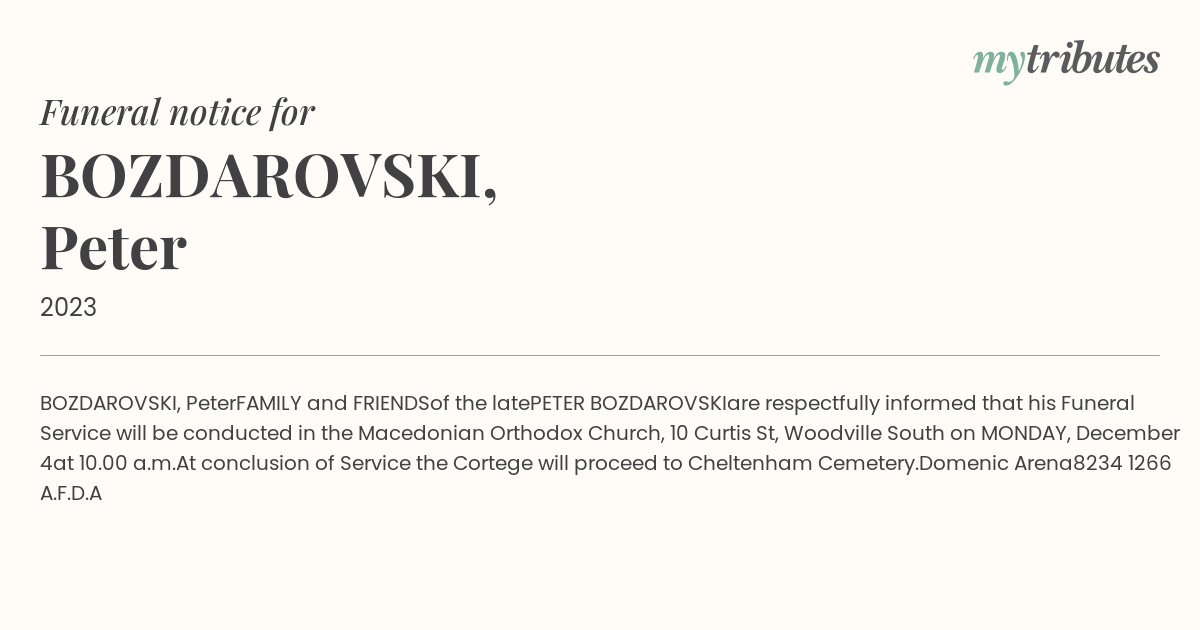Click 'Macedonian Orthodox Church' text
Image resolution: width=1200 pixels, height=630 pixels.
(x=510, y=434)
